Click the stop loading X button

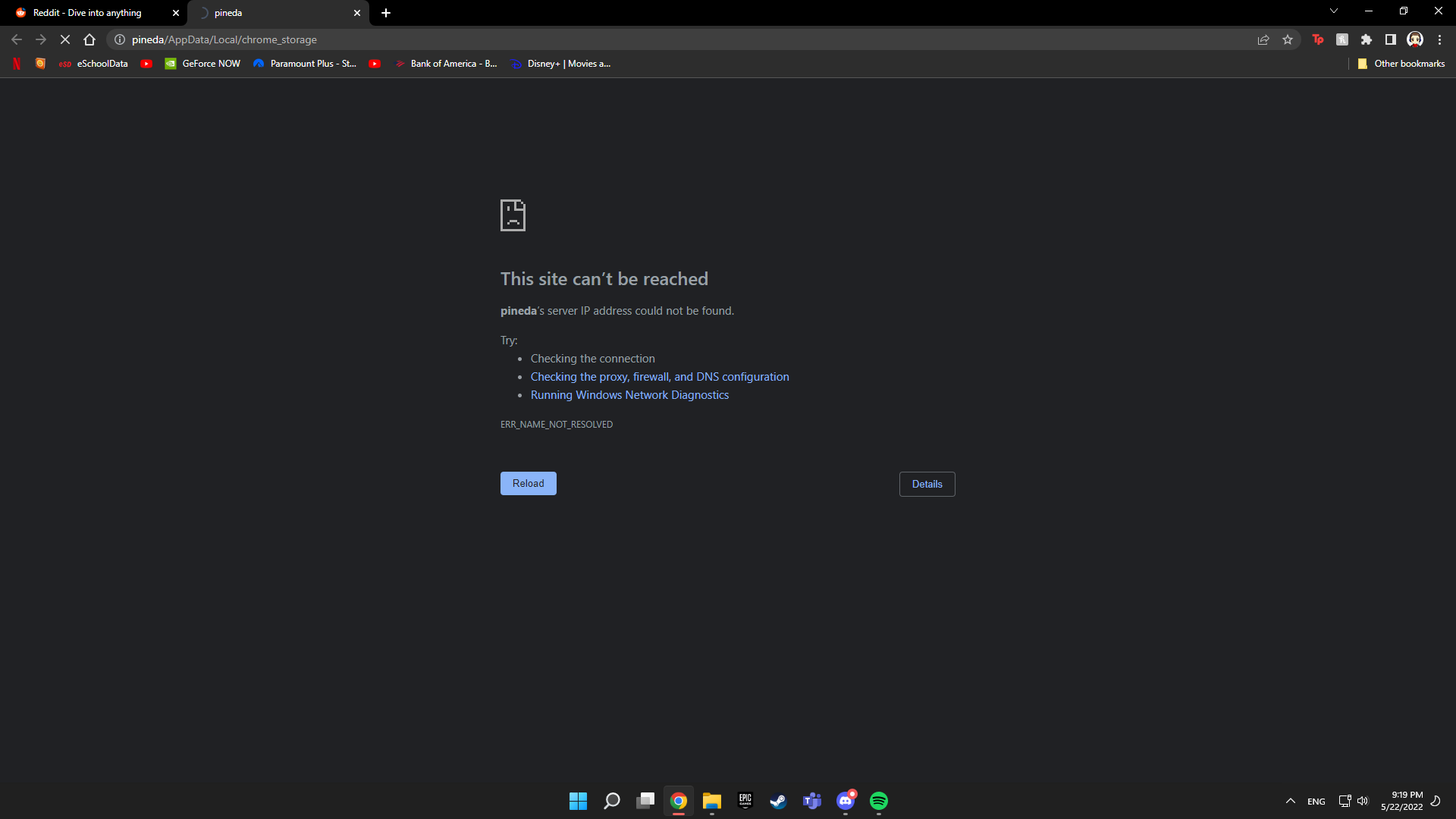click(65, 39)
